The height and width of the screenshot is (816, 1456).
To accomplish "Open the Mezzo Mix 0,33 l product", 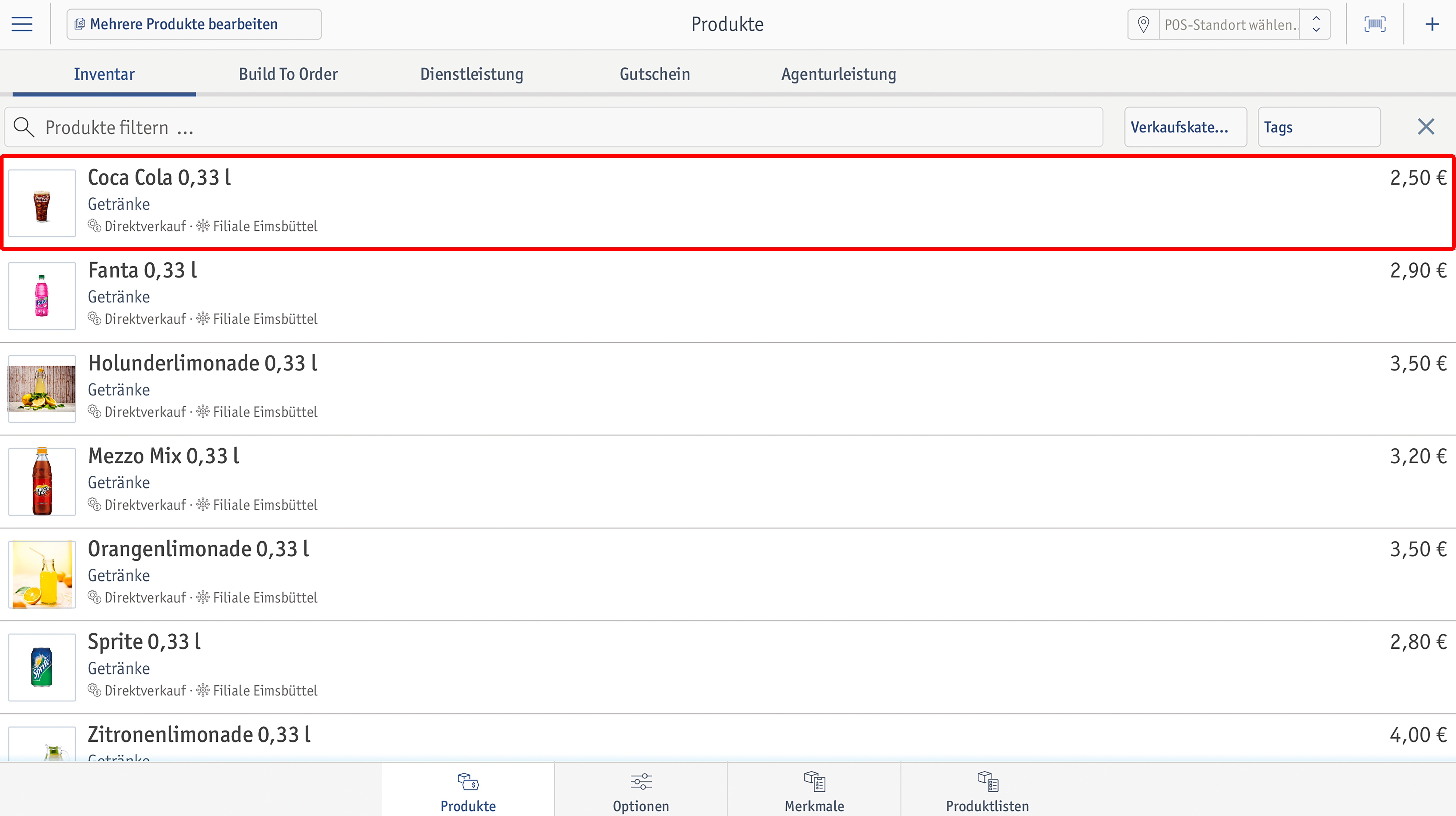I will [728, 481].
